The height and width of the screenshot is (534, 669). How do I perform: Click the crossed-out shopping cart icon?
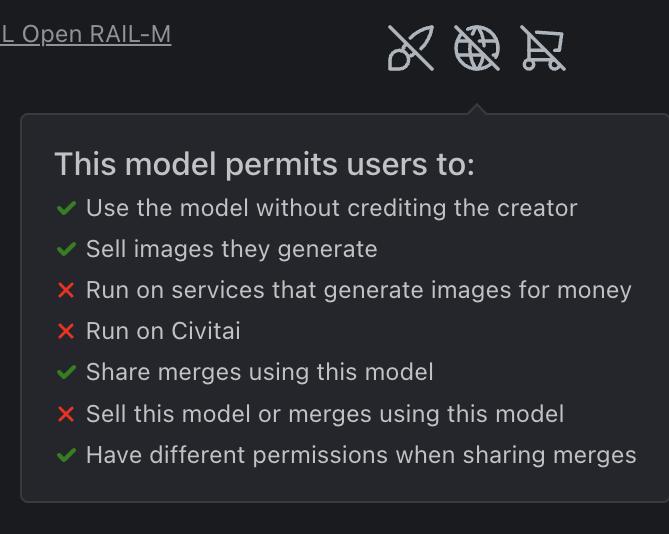[x=543, y=48]
